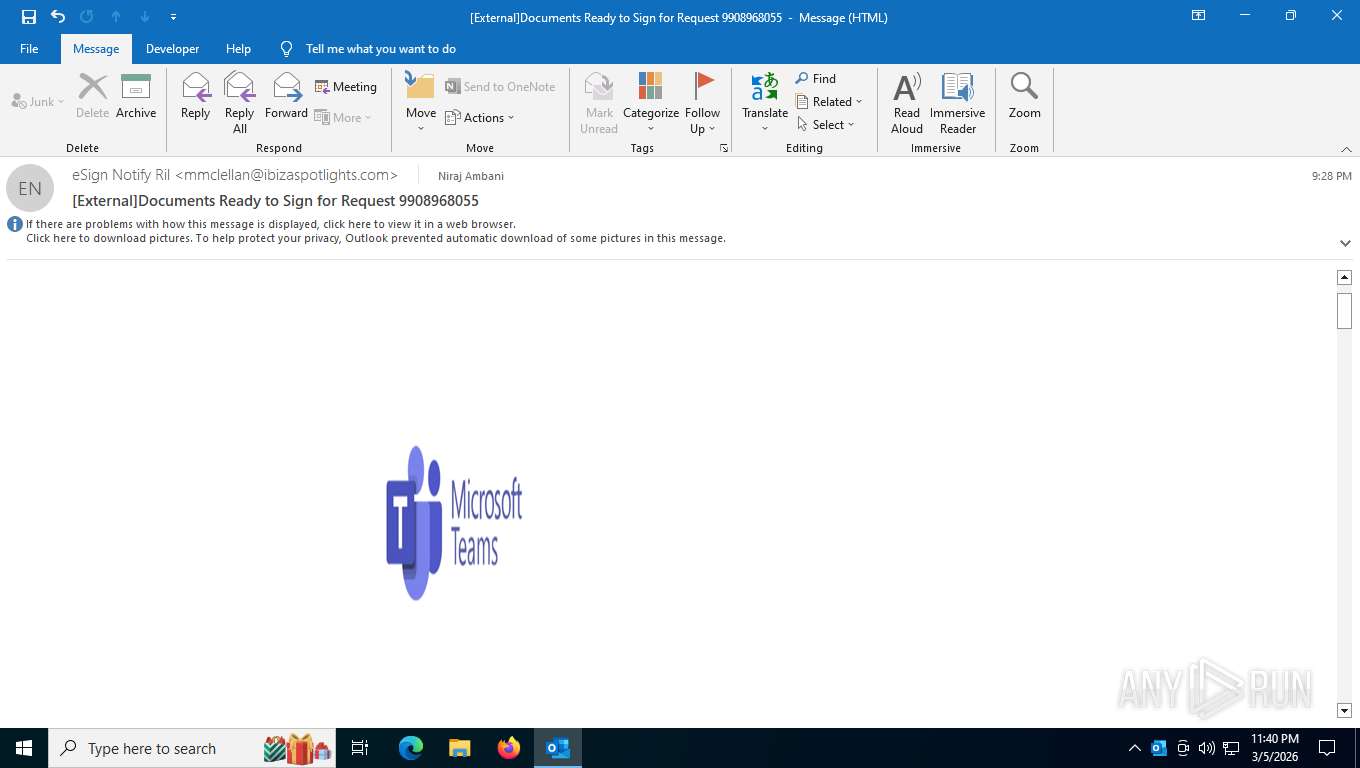Image resolution: width=1360 pixels, height=768 pixels.
Task: Launch Firefox from taskbar
Action: pyautogui.click(x=509, y=748)
